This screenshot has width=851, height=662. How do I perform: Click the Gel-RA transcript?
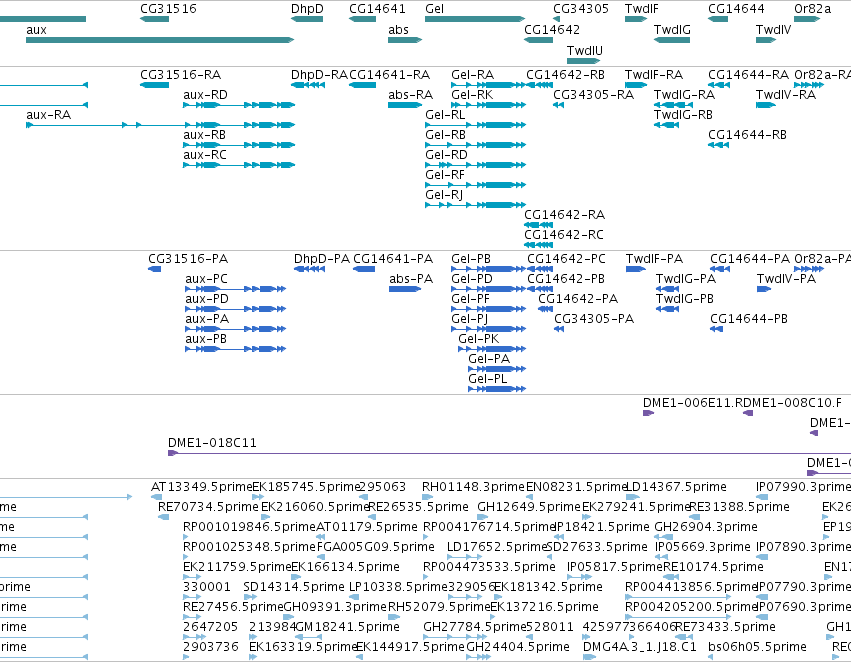[488, 85]
